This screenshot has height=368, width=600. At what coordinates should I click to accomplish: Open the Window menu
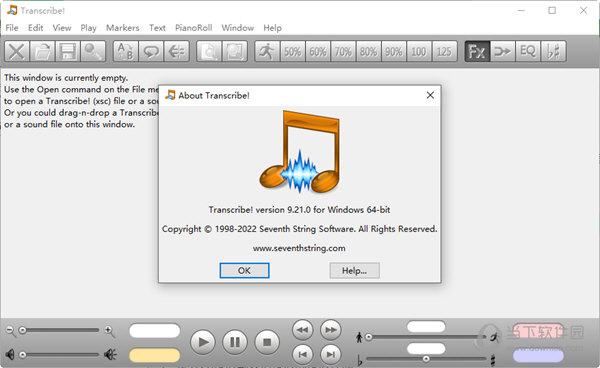(238, 28)
